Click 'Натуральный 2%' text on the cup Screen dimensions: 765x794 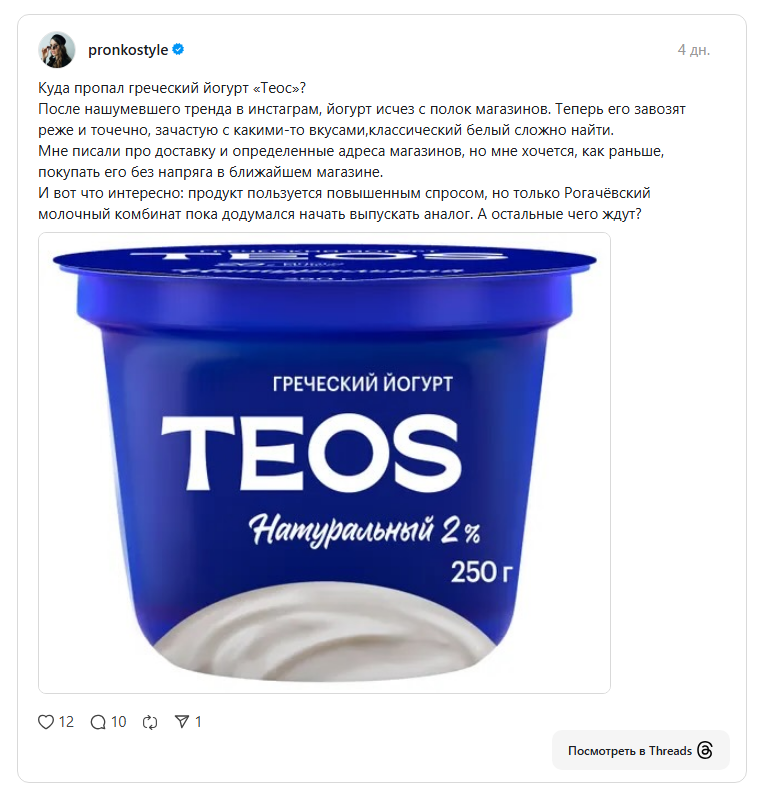365,531
